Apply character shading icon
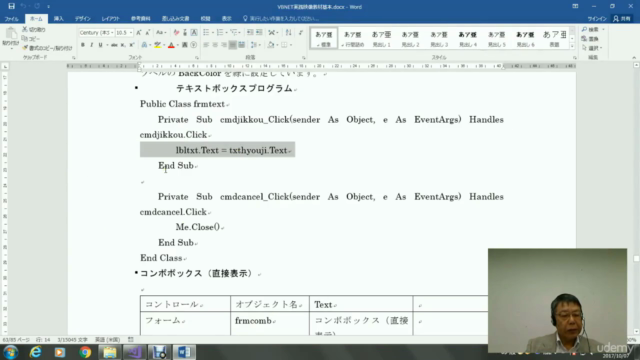This screenshot has width=640, height=360. (x=185, y=45)
